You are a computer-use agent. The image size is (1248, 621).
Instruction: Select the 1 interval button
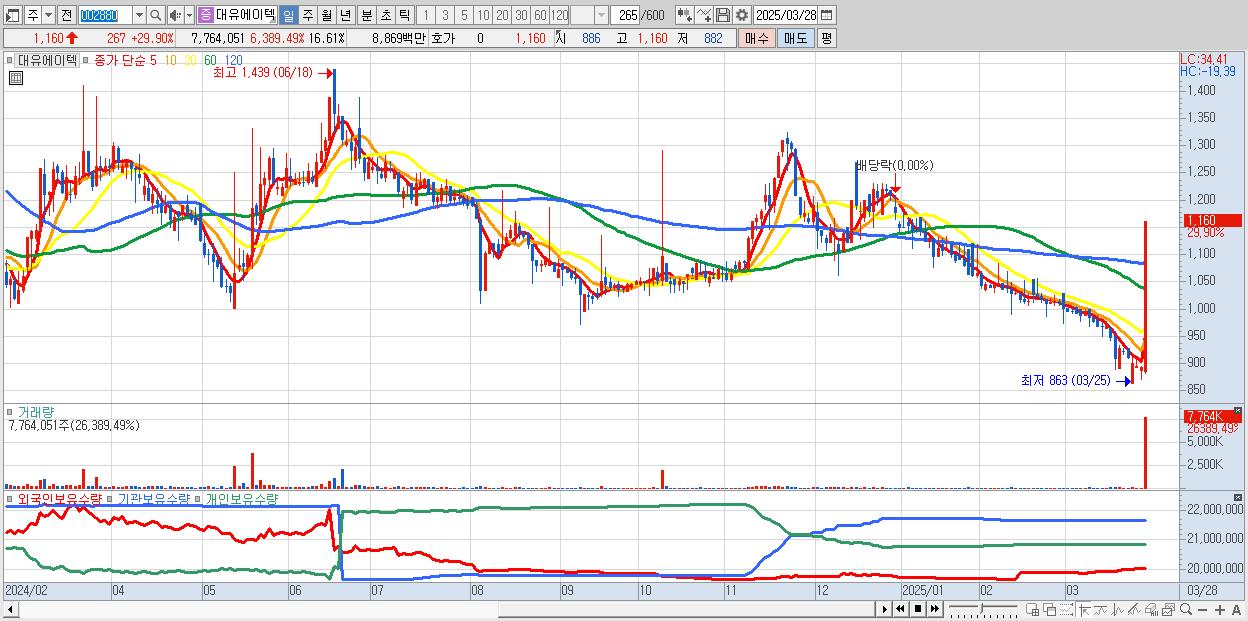pos(426,15)
